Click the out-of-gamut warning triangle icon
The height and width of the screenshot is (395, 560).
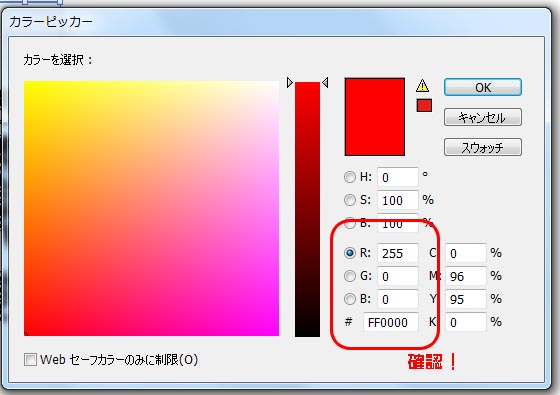[x=422, y=85]
